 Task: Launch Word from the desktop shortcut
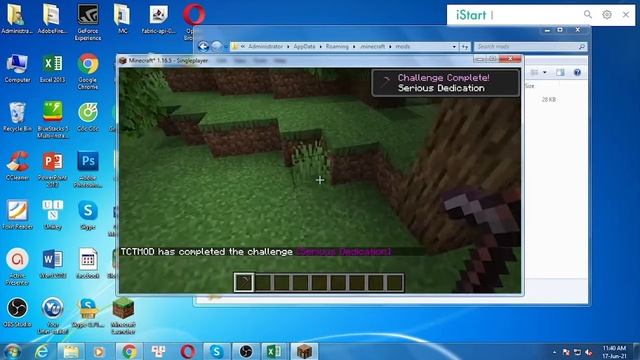(52, 264)
